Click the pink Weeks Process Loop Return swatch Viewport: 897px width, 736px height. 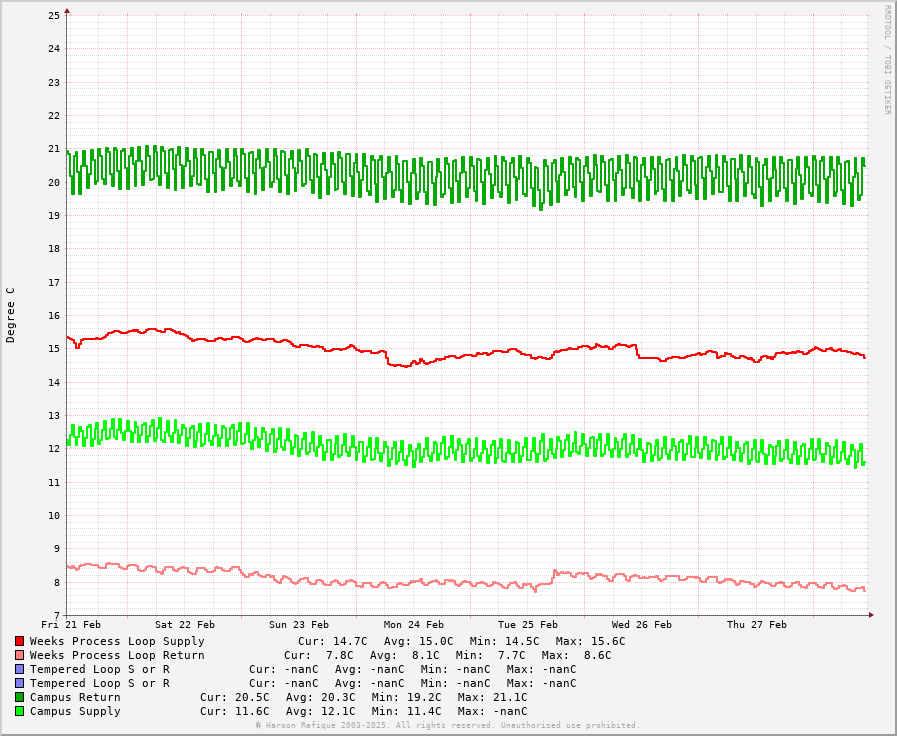[x=19, y=655]
